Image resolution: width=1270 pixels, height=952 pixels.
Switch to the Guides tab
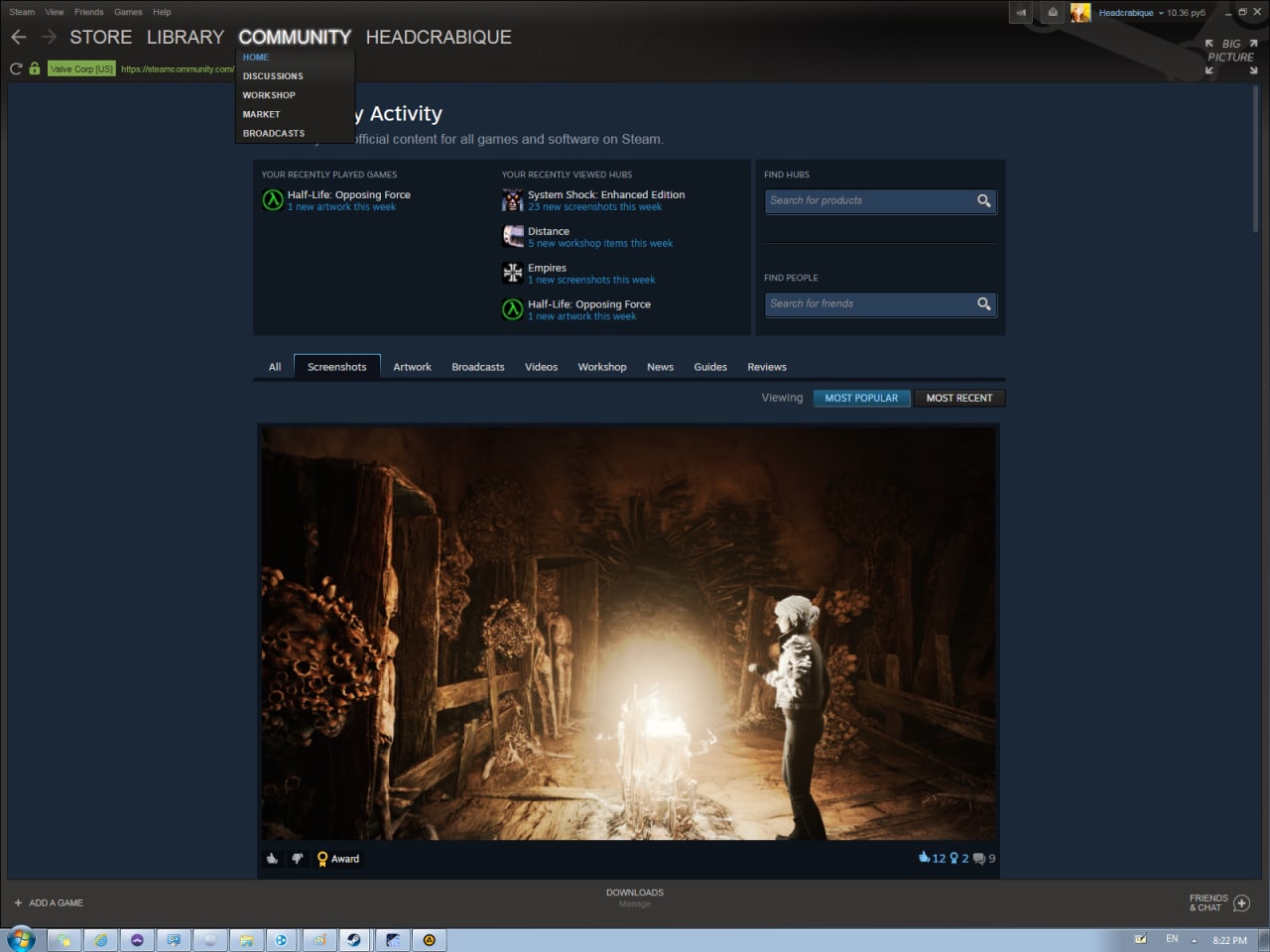pyautogui.click(x=710, y=367)
